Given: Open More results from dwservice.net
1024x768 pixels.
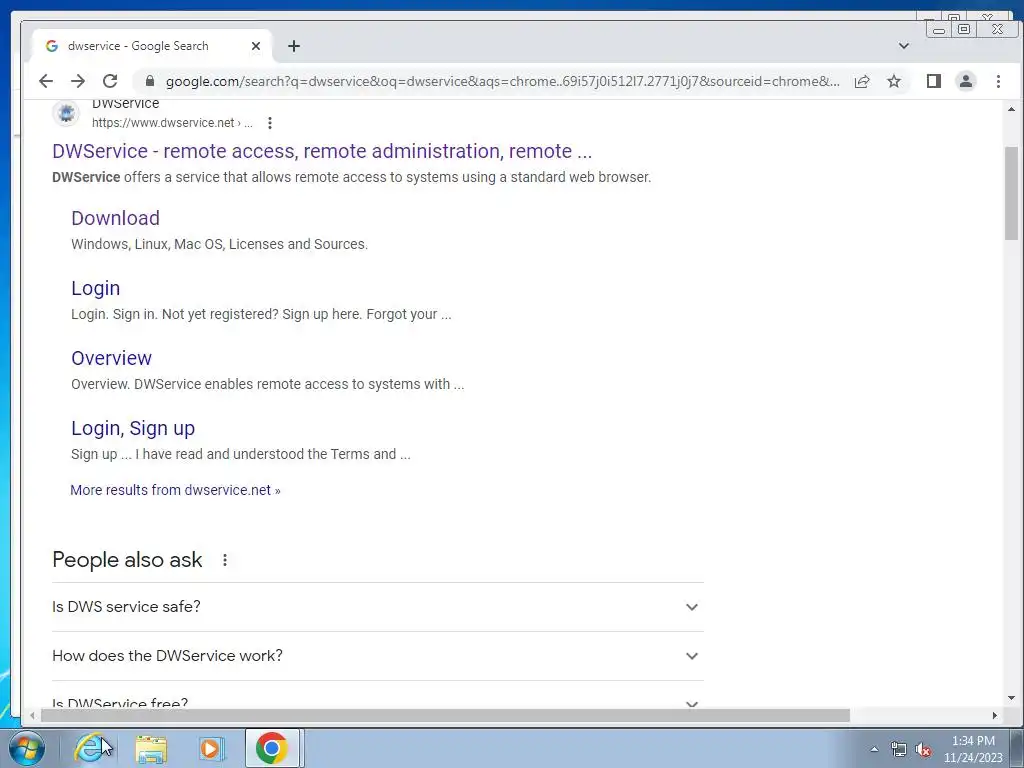Looking at the screenshot, I should pos(175,490).
